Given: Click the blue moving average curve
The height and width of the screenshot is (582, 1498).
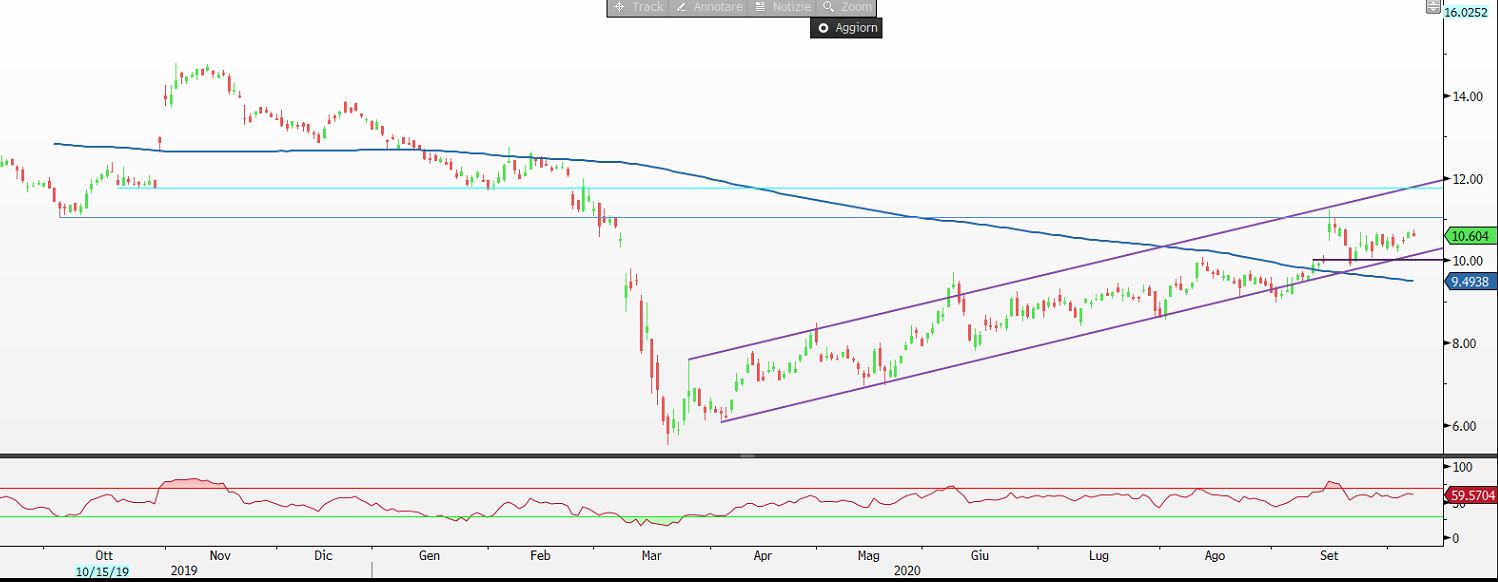Looking at the screenshot, I should pyautogui.click(x=700, y=175).
